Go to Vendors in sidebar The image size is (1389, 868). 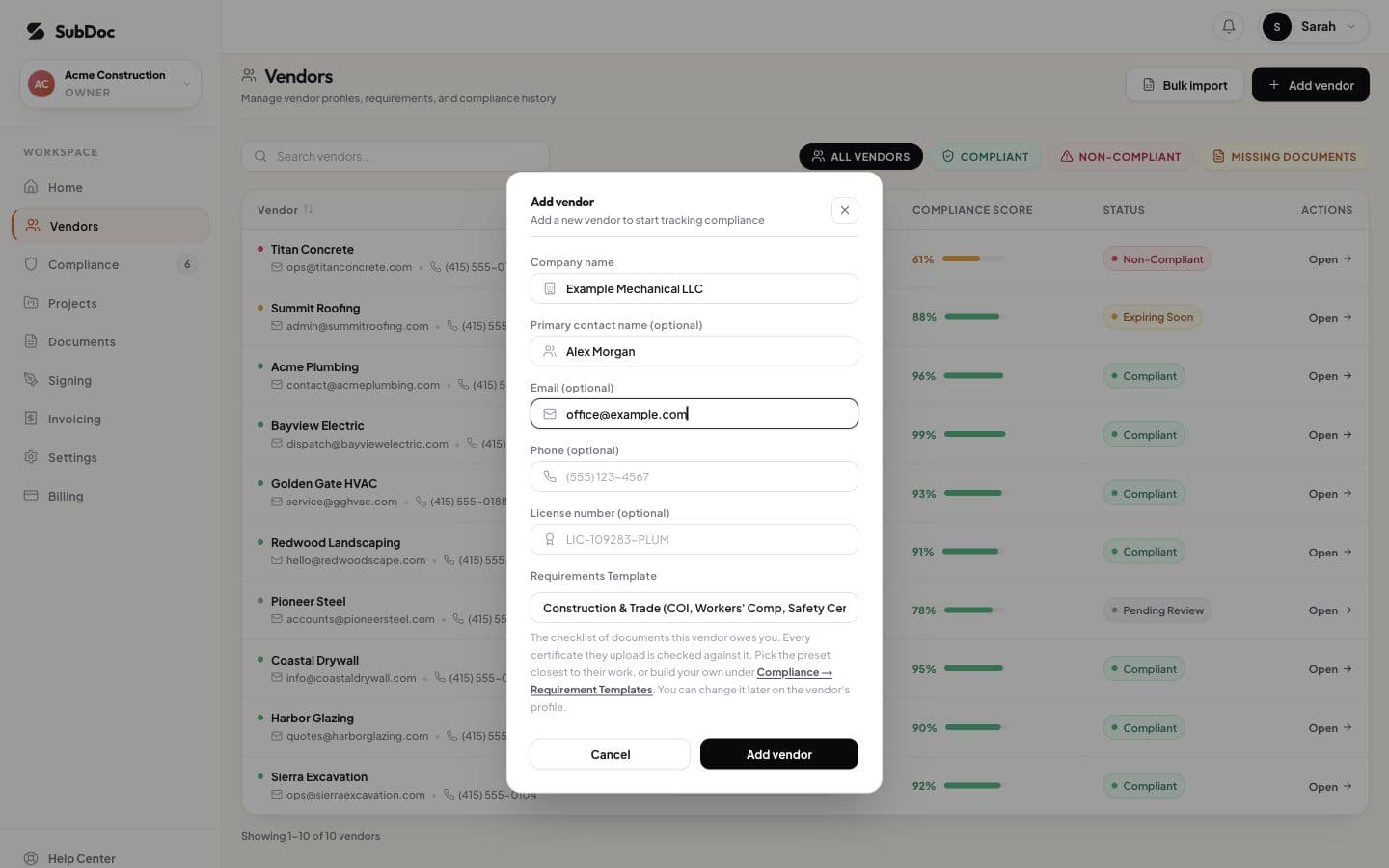click(111, 226)
